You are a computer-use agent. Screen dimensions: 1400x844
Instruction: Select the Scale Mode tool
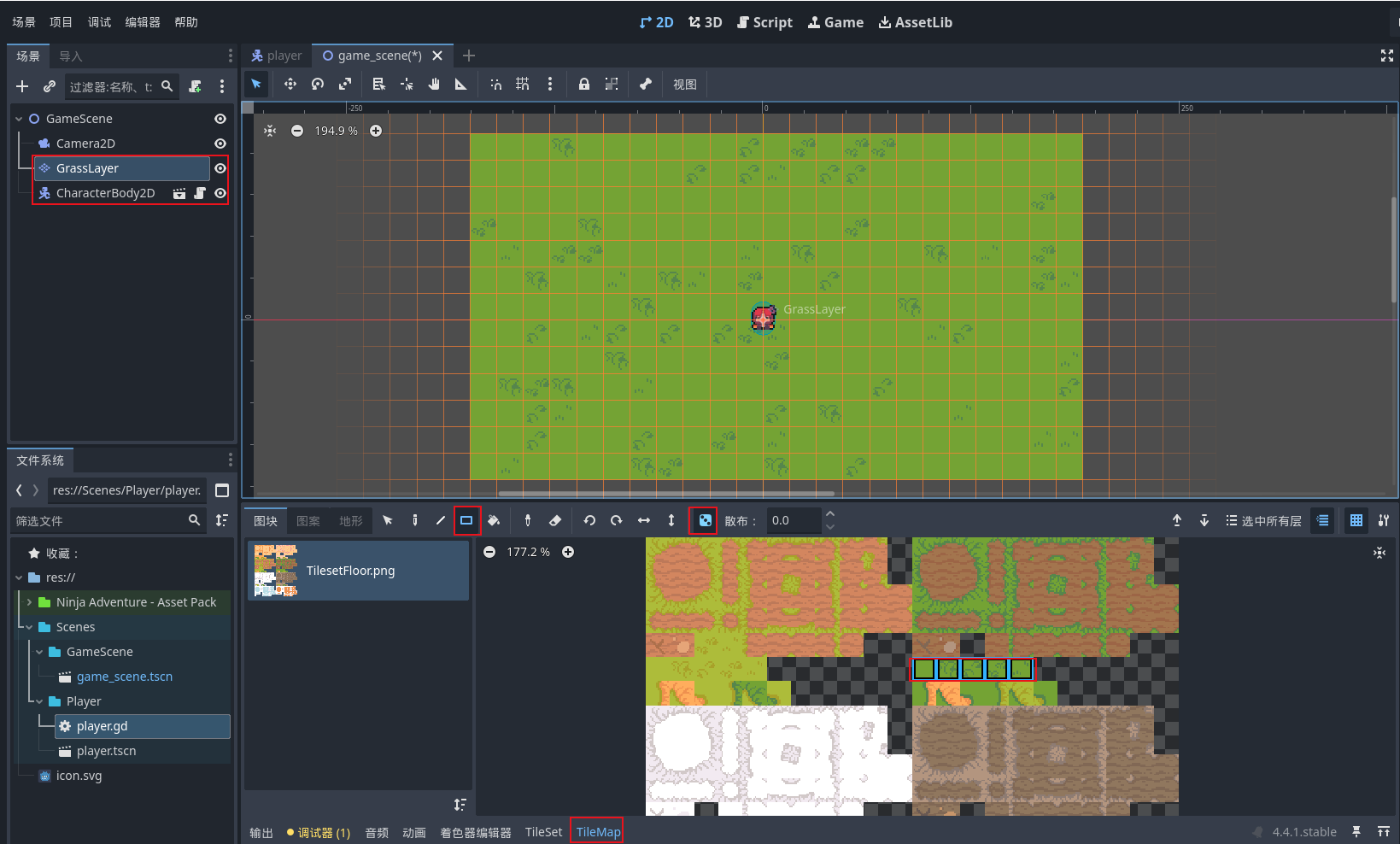click(x=345, y=84)
